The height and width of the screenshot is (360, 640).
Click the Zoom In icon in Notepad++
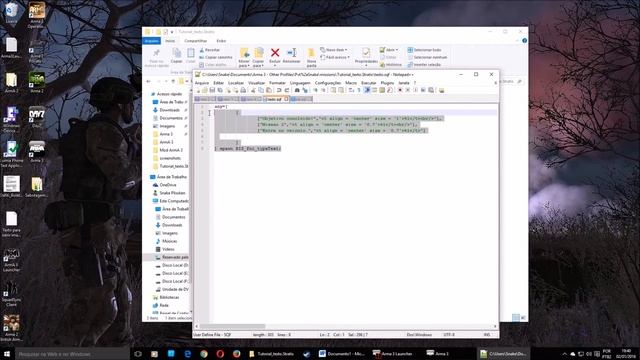point(315,90)
